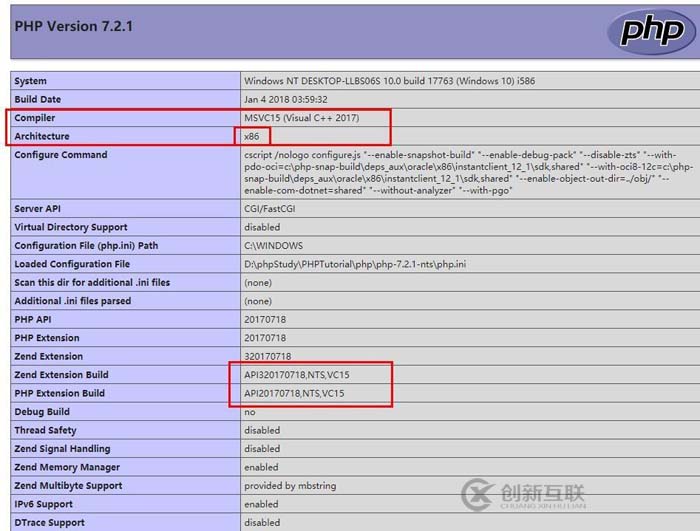Click 'Configuration File (php.ini) Path' label
Viewport: 700px width, 531px height.
point(86,246)
